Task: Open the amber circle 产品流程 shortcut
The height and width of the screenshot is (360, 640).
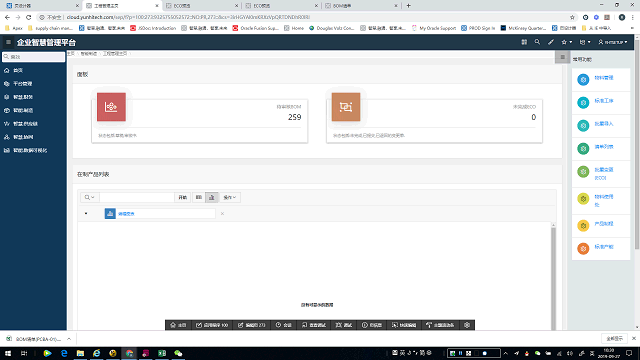Action: click(x=583, y=225)
